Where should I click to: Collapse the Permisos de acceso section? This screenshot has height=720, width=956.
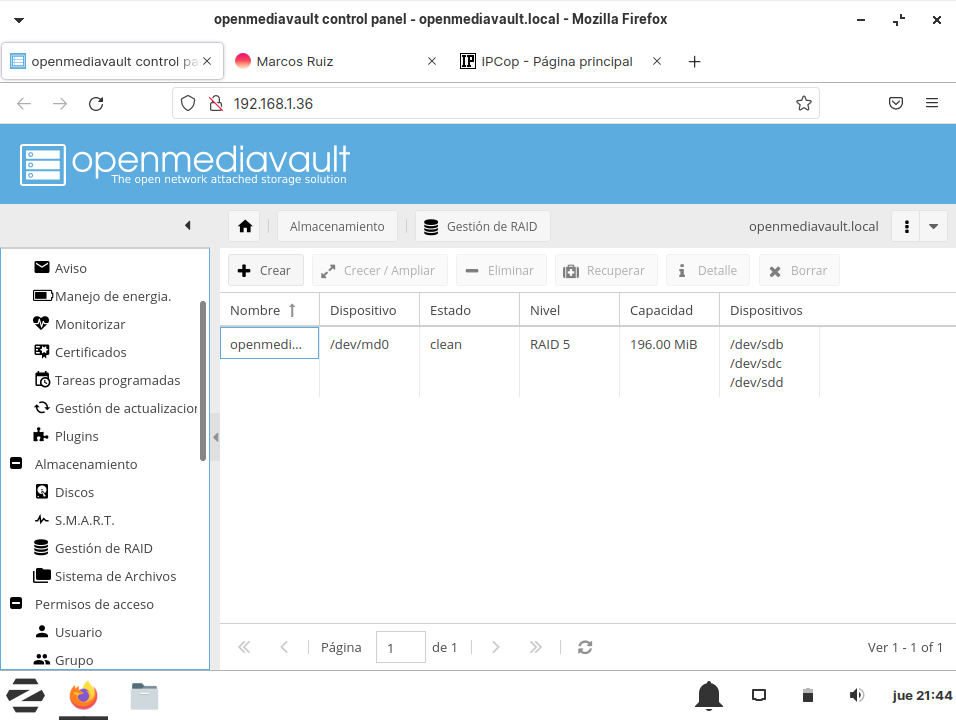coord(16,604)
